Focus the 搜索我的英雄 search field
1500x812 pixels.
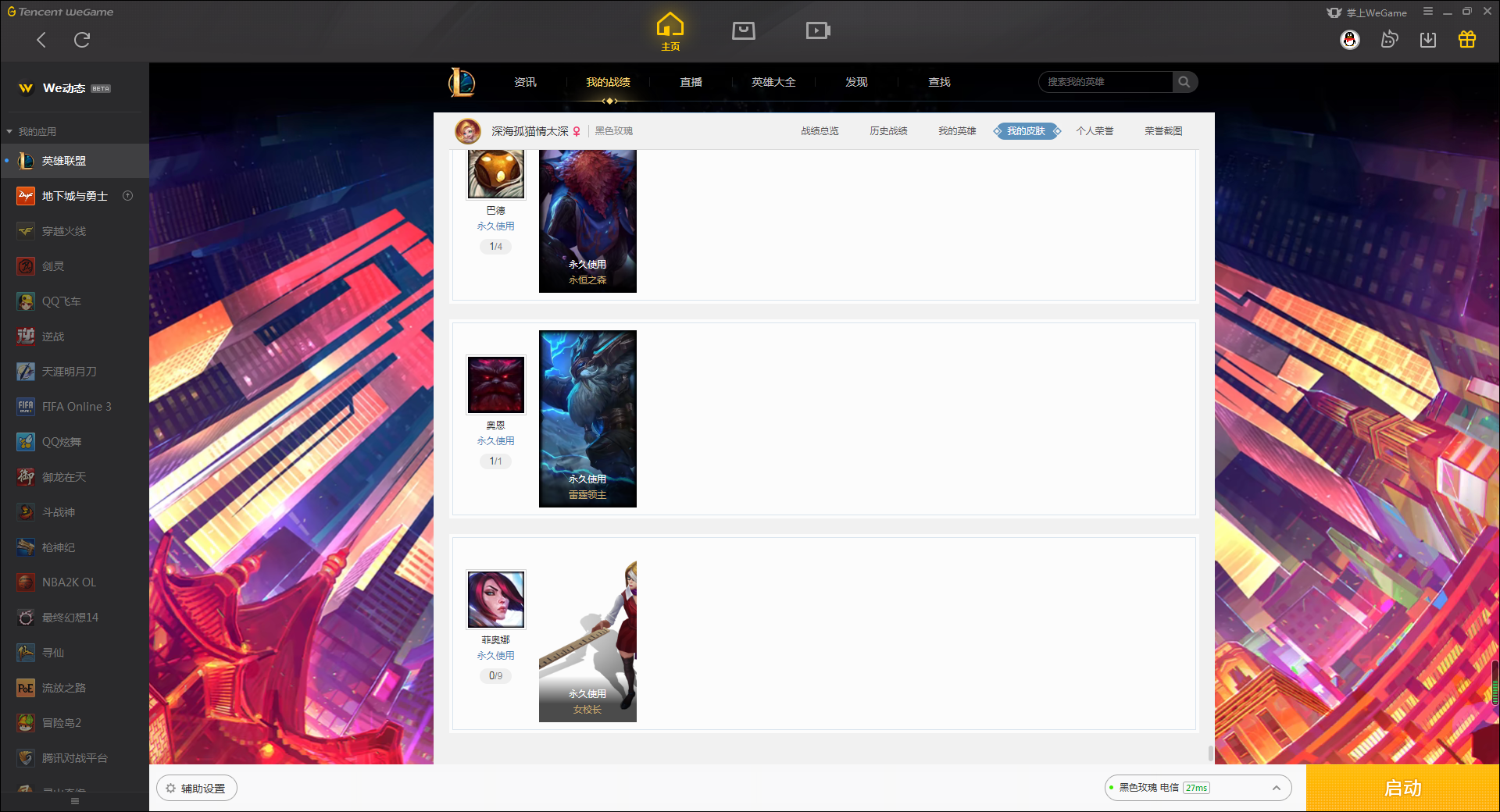[1105, 82]
